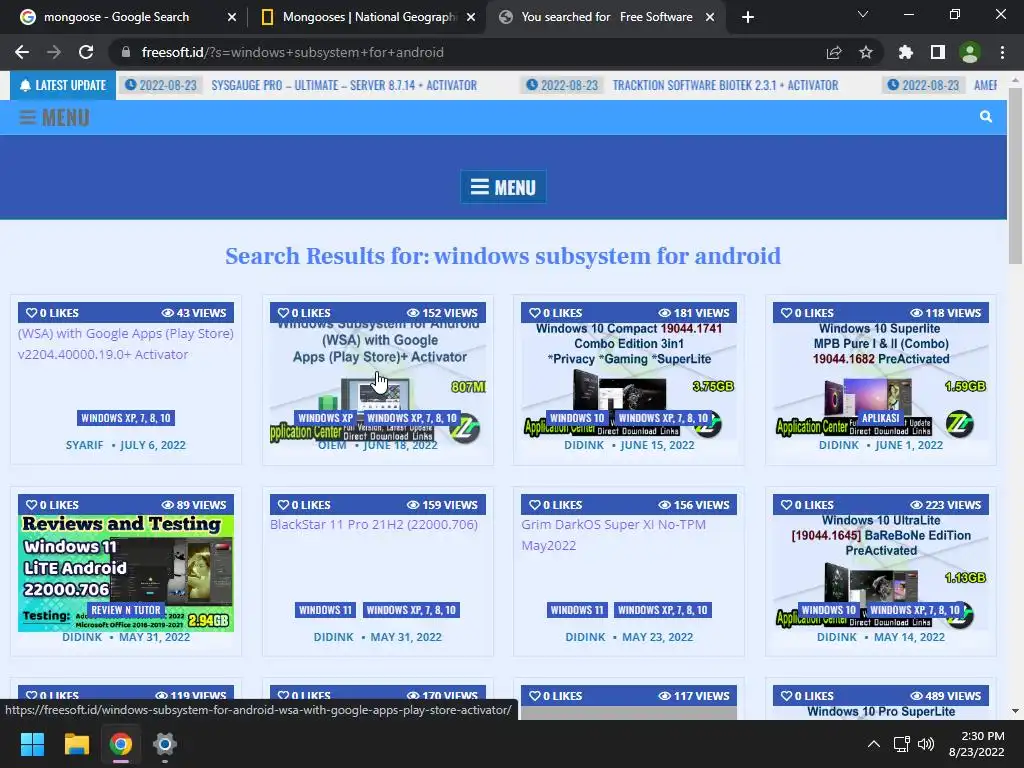Open the volume speaker tray icon
Image resolution: width=1024 pixels, height=768 pixels.
(x=926, y=744)
